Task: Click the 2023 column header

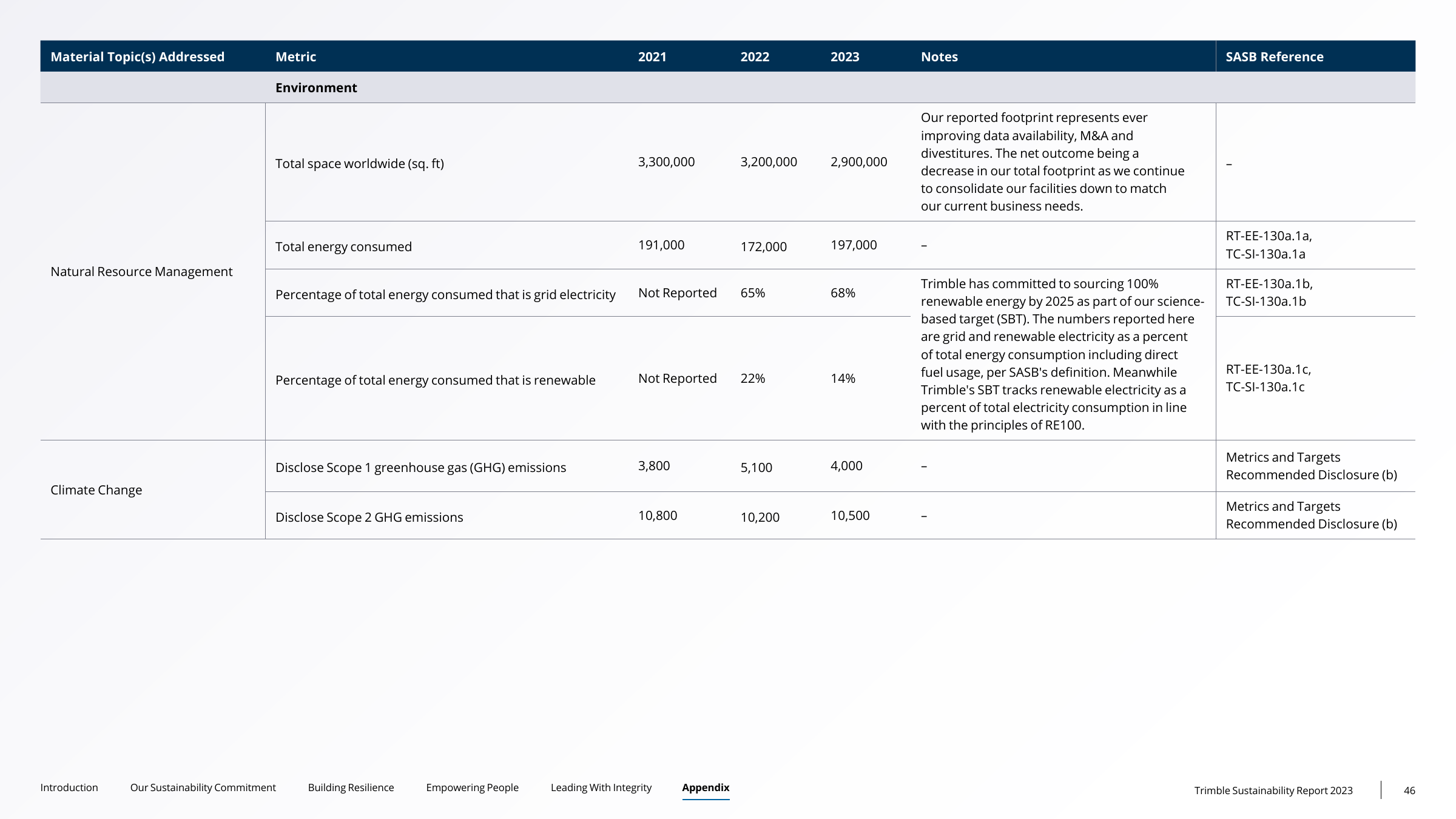Action: pyautogui.click(x=844, y=56)
